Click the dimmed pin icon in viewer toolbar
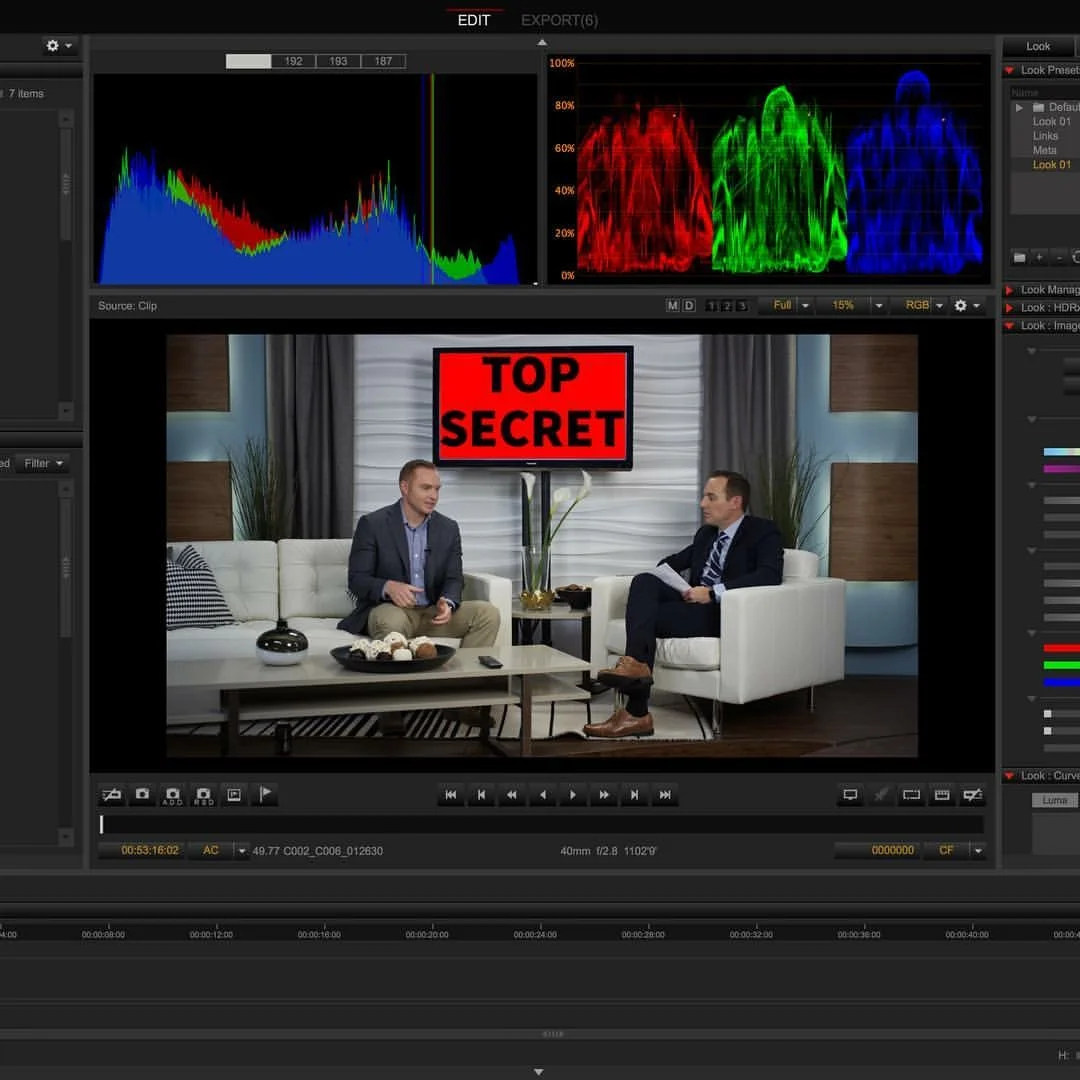1080x1080 pixels. (881, 795)
